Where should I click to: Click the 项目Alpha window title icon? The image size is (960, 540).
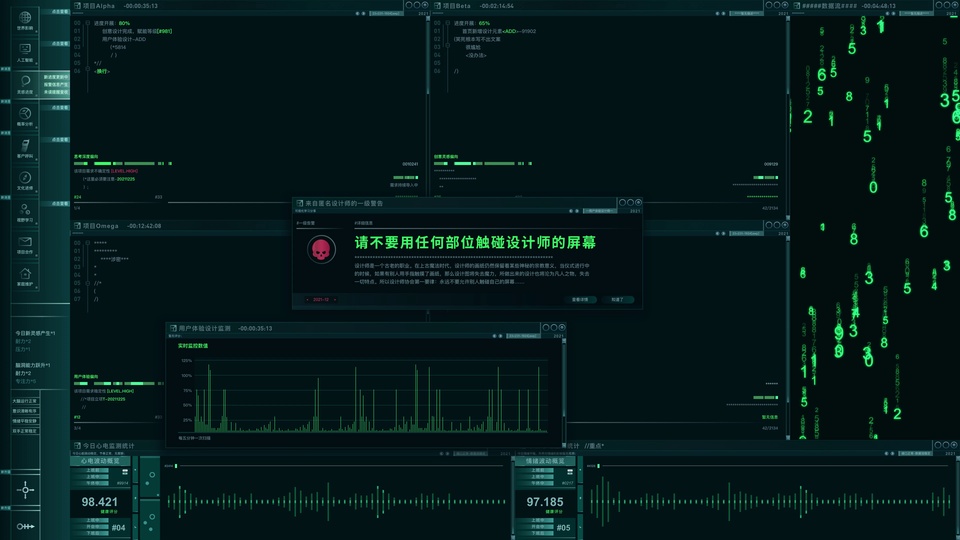point(78,6)
